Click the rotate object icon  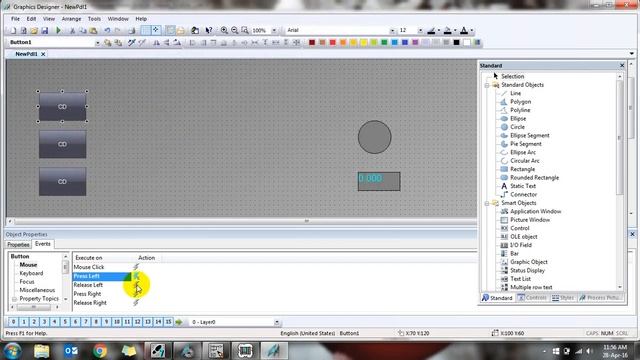click(177, 42)
